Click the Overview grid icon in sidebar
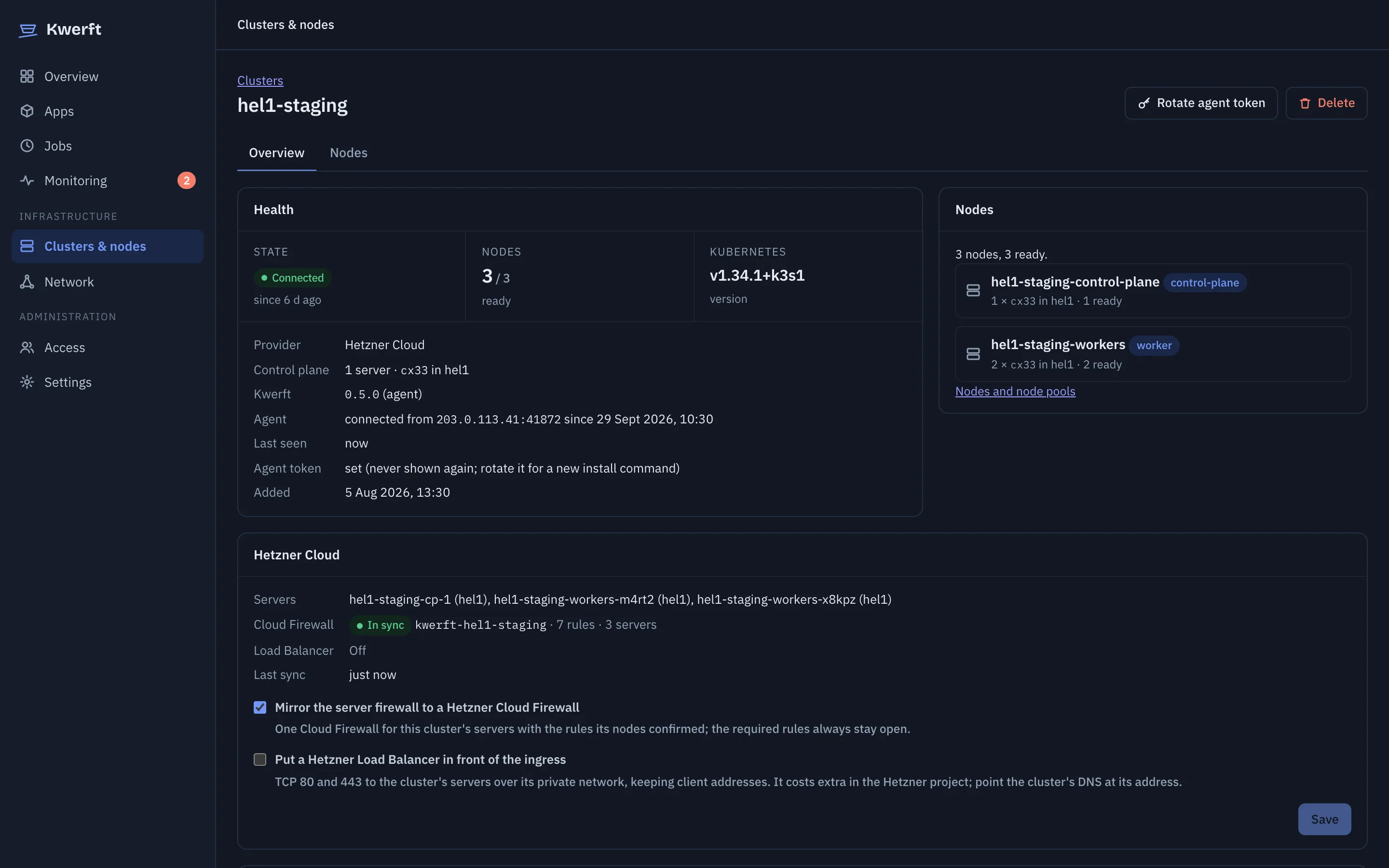This screenshot has width=1389, height=868. point(27,76)
